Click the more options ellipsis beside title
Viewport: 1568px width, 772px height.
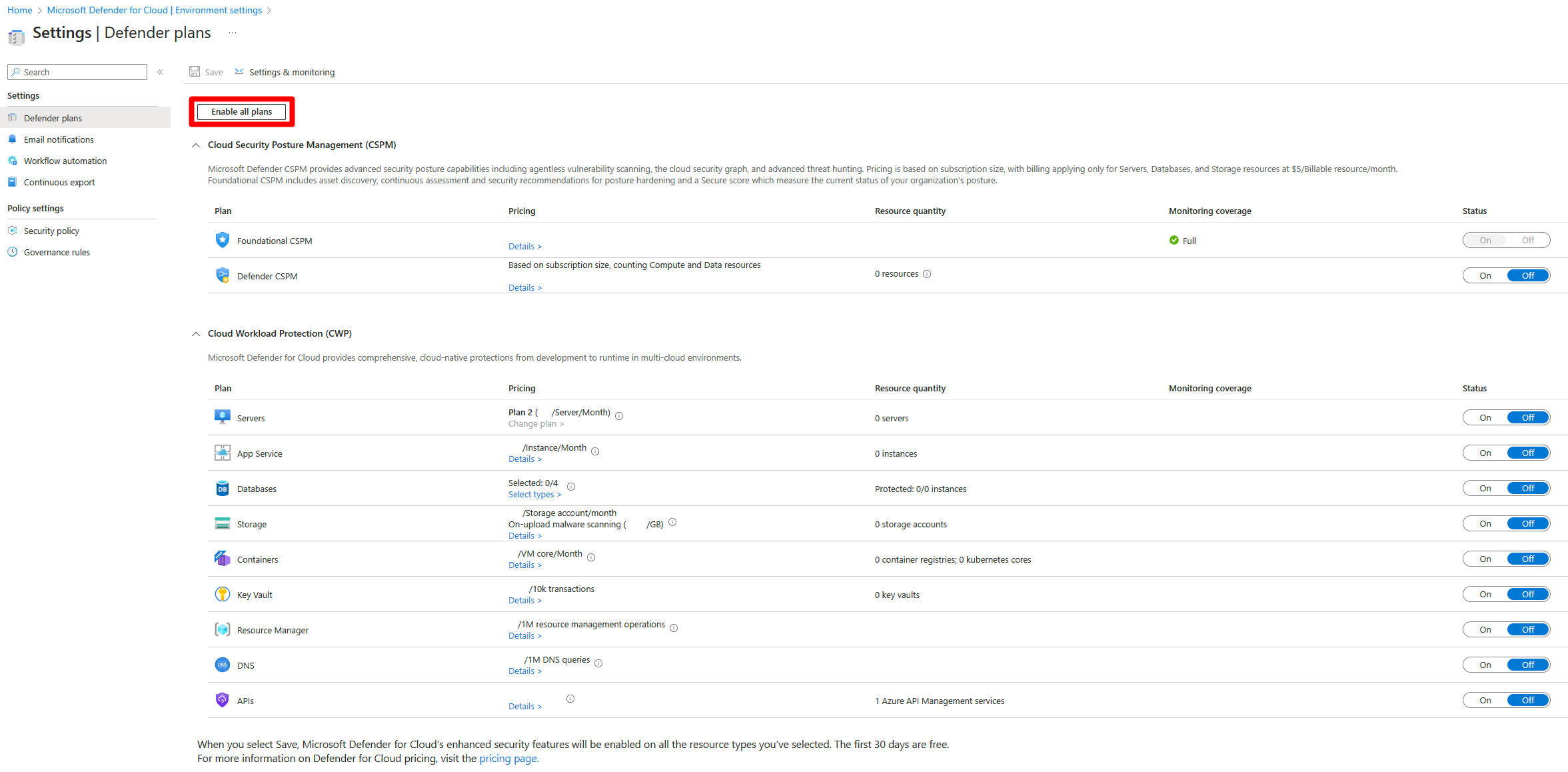click(x=233, y=33)
